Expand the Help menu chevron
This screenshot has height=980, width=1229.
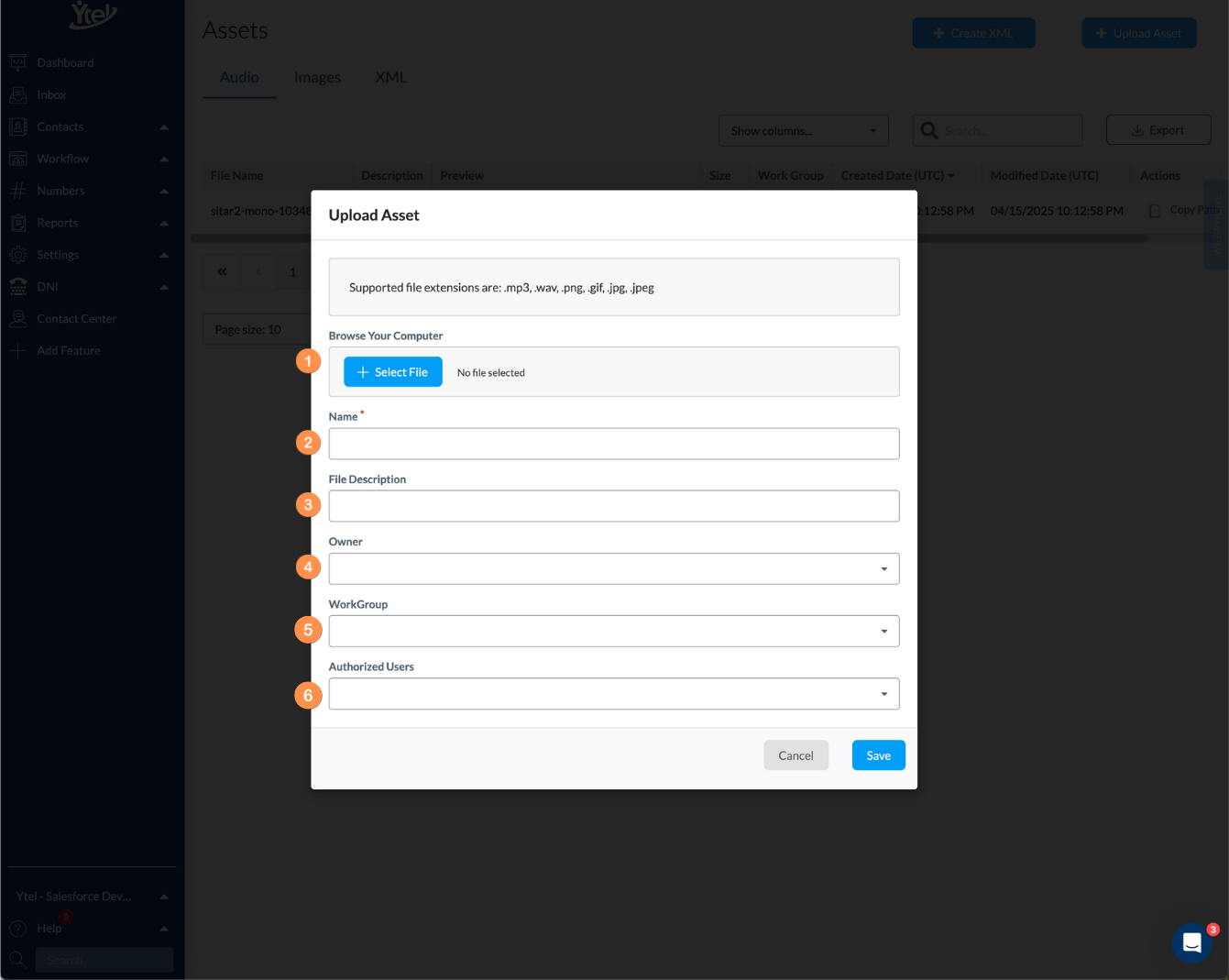(164, 930)
